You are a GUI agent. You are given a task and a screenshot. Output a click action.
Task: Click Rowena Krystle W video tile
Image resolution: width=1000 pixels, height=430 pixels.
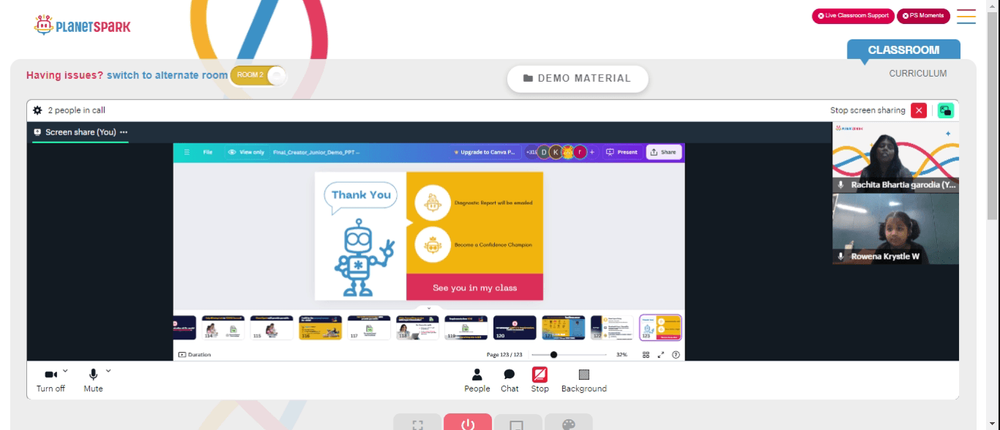point(895,229)
